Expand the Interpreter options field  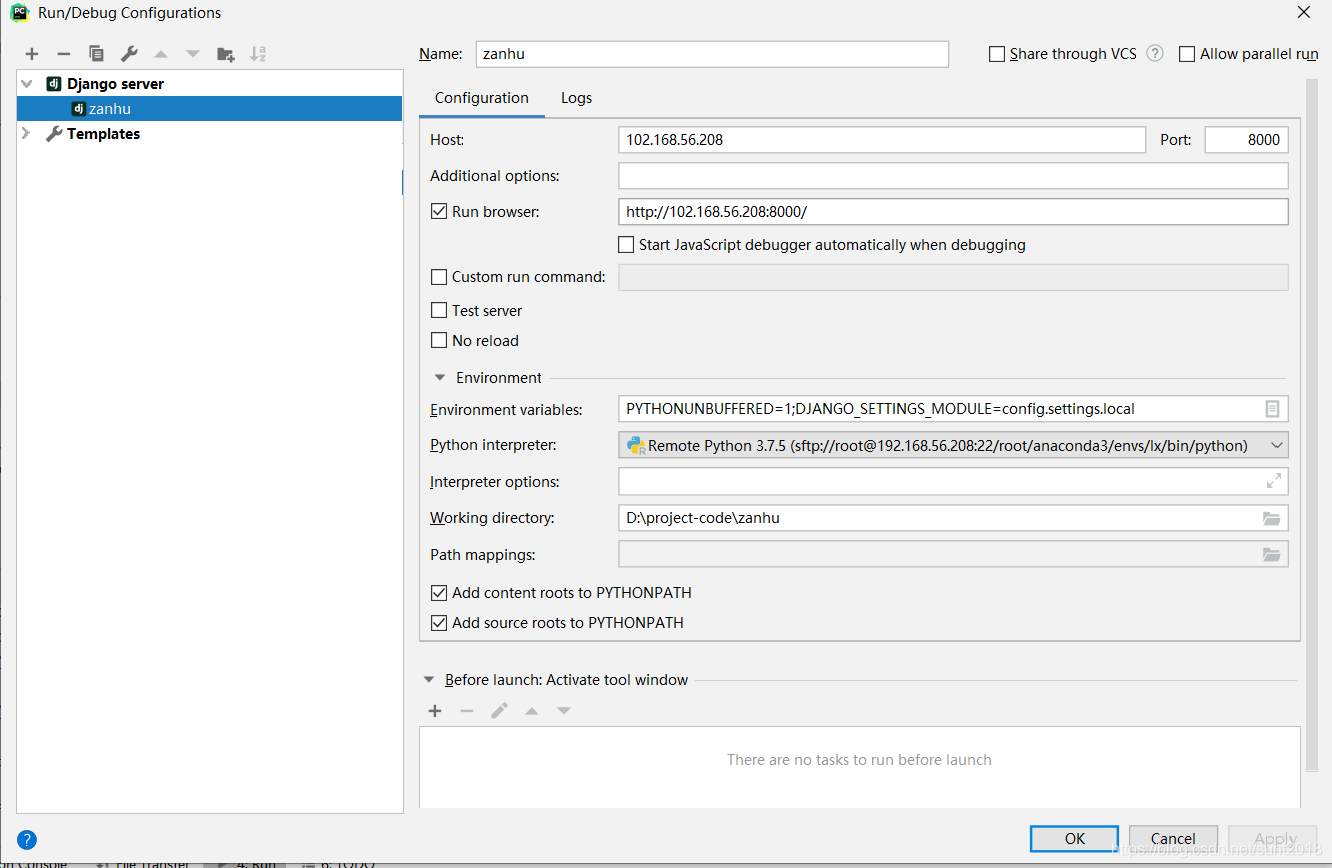(x=1273, y=482)
